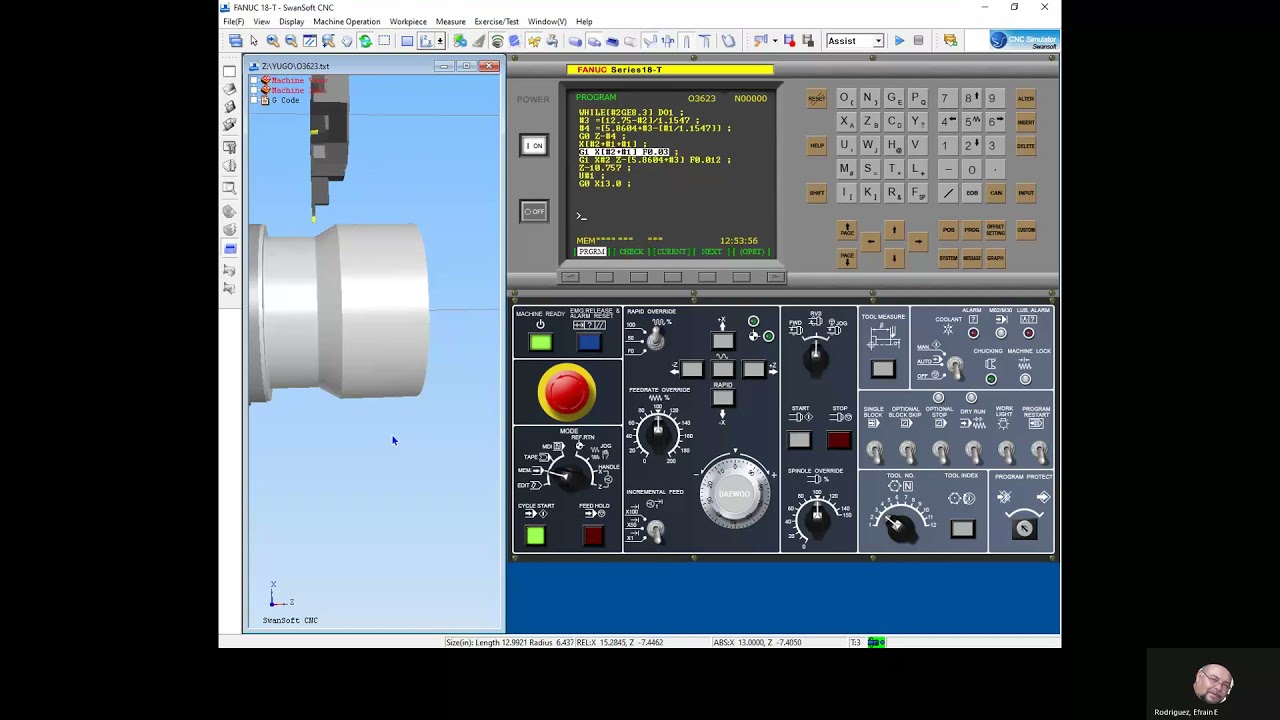1280x720 pixels.
Task: Click the green rotate view toolbar icon
Action: (x=365, y=41)
